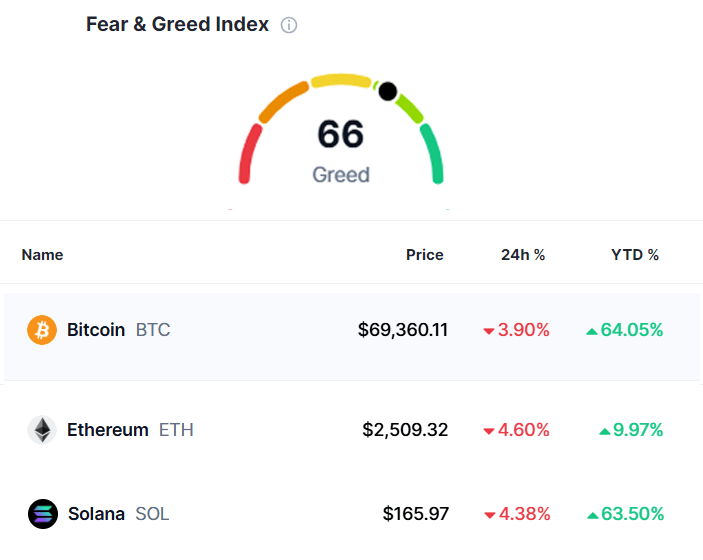This screenshot has width=703, height=560.
Task: Click the Fear & Greed Index title
Action: pyautogui.click(x=177, y=25)
